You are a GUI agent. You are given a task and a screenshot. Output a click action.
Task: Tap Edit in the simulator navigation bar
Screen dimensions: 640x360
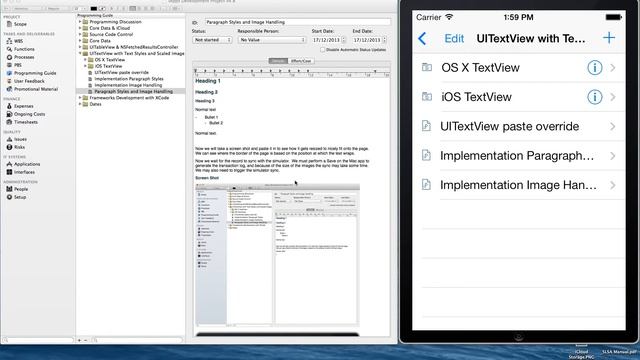pos(454,38)
